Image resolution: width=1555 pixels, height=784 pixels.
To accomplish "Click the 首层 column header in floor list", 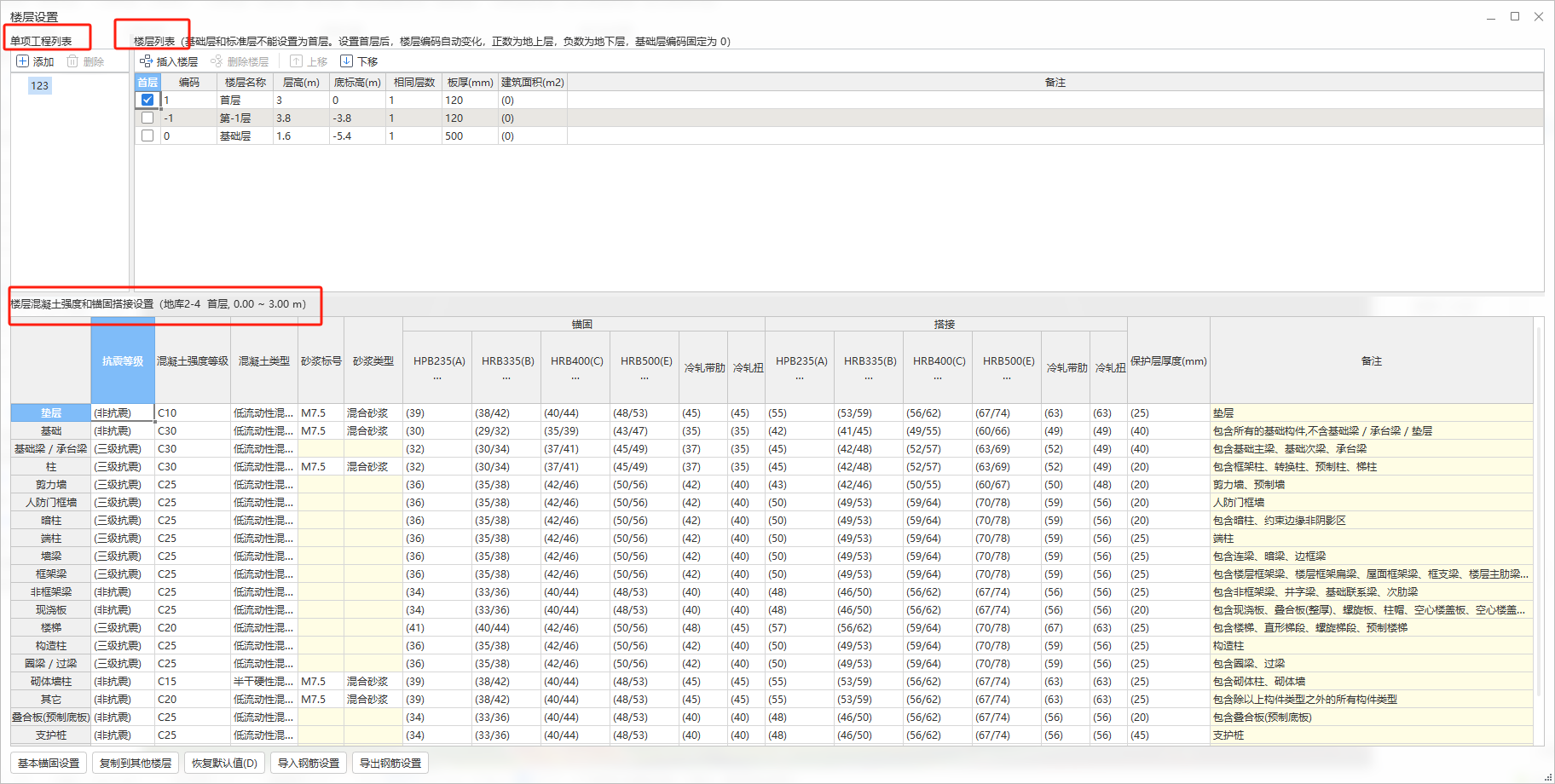I will pos(147,82).
